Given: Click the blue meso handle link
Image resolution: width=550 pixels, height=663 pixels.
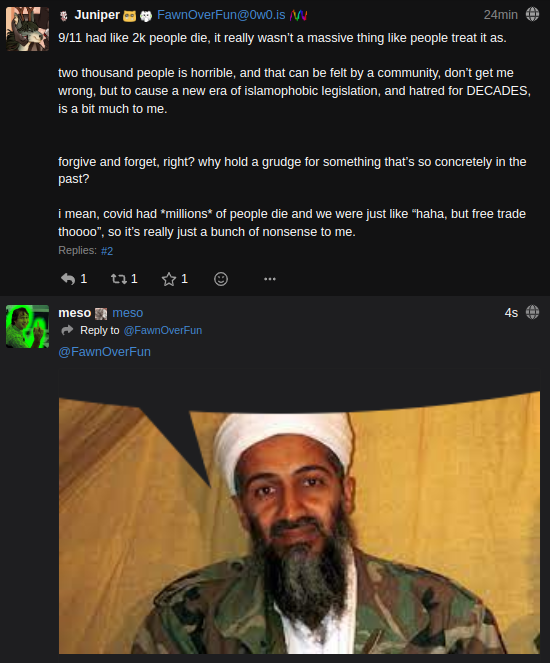Looking at the screenshot, I should (x=128, y=313).
